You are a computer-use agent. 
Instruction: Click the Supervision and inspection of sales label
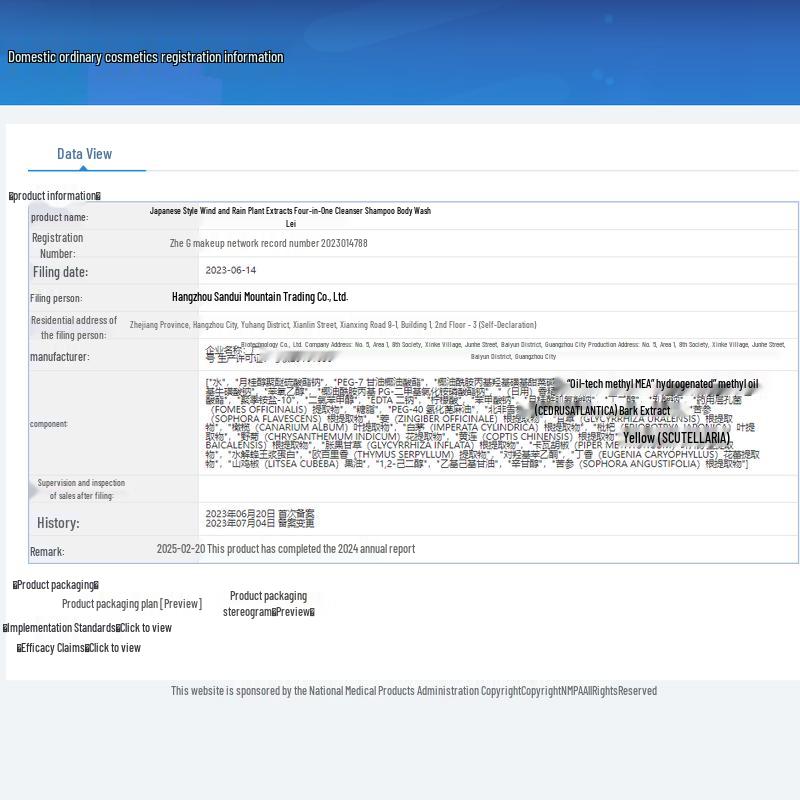click(x=81, y=489)
